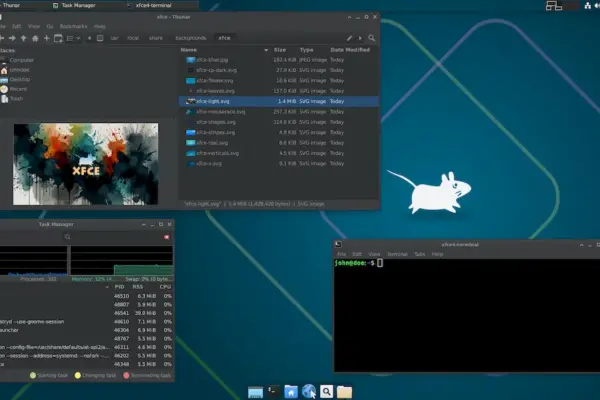Jump to the 'backgrounds' path segment
The width and height of the screenshot is (600, 400).
point(191,38)
